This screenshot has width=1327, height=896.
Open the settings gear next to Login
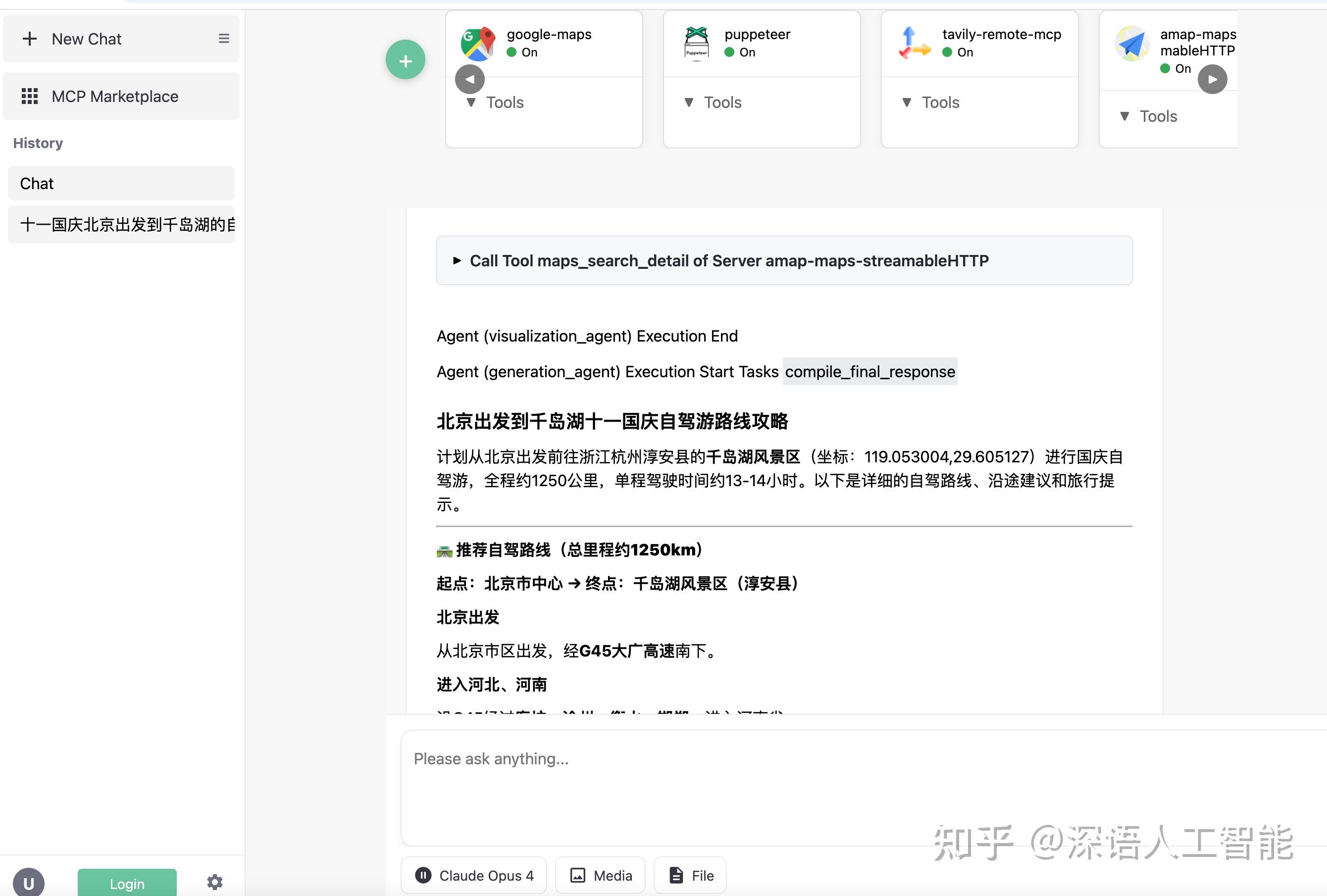[214, 882]
